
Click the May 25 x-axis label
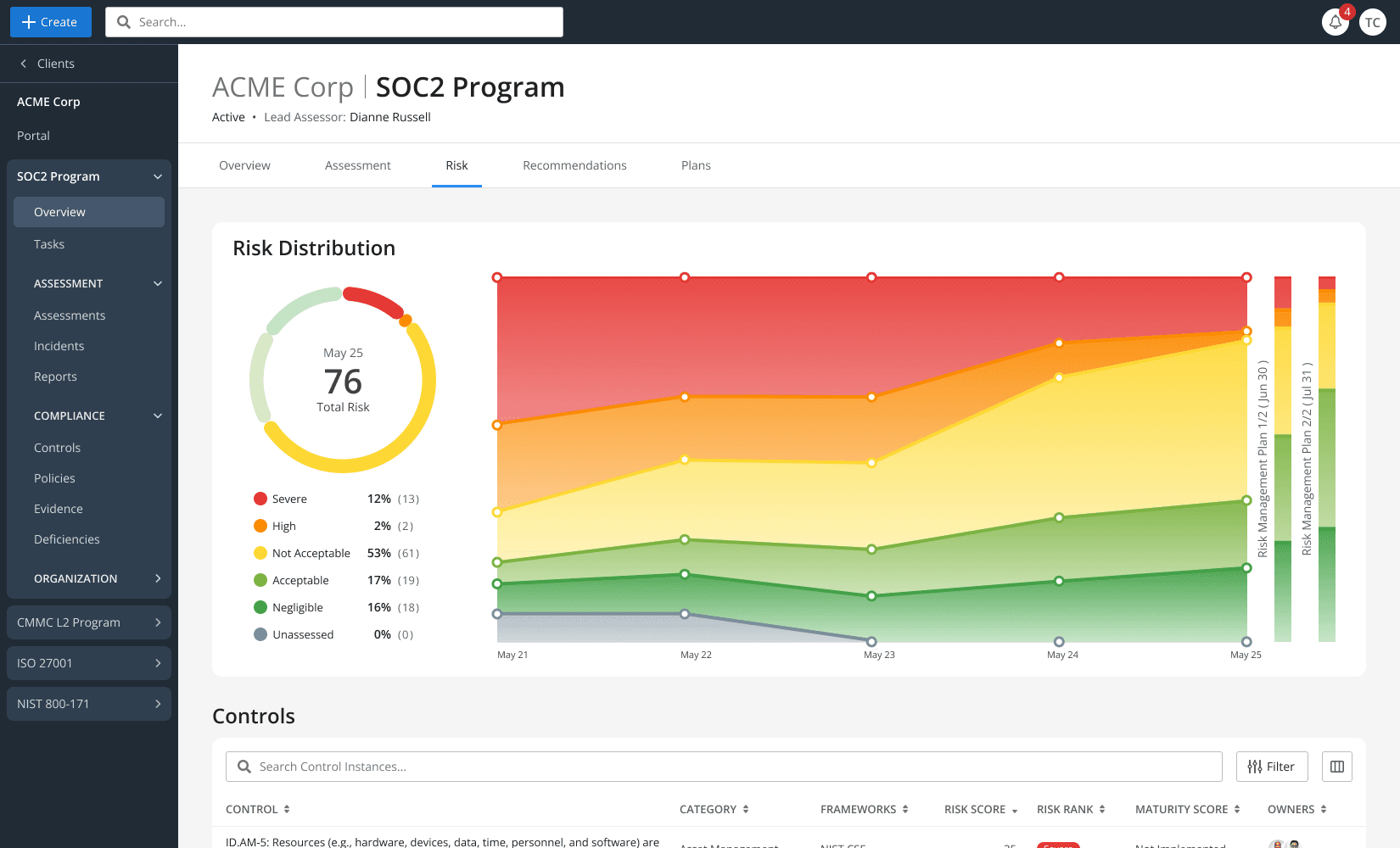click(1246, 655)
